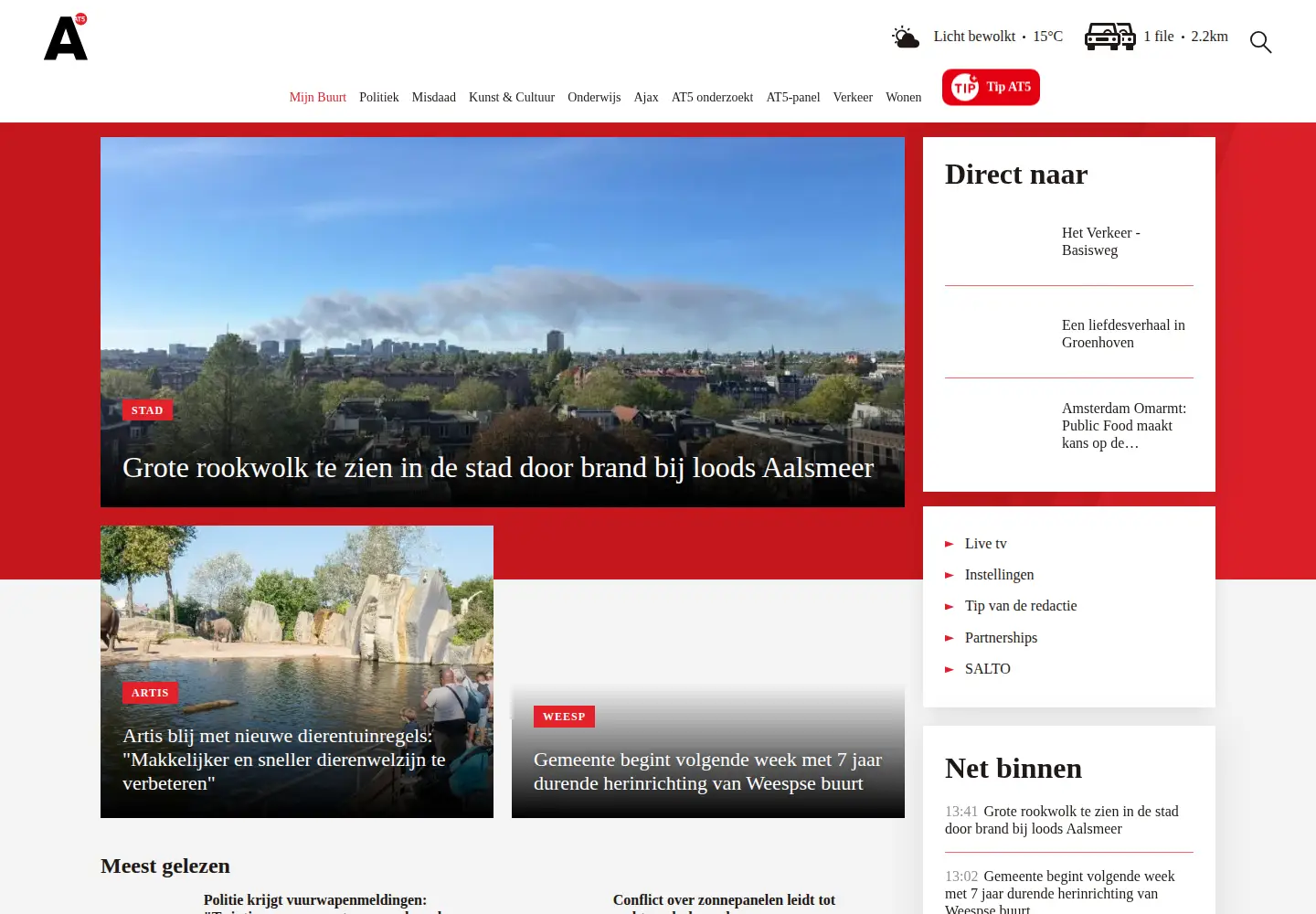Open the Onderwijs section
The width and height of the screenshot is (1316, 914).
click(x=594, y=97)
